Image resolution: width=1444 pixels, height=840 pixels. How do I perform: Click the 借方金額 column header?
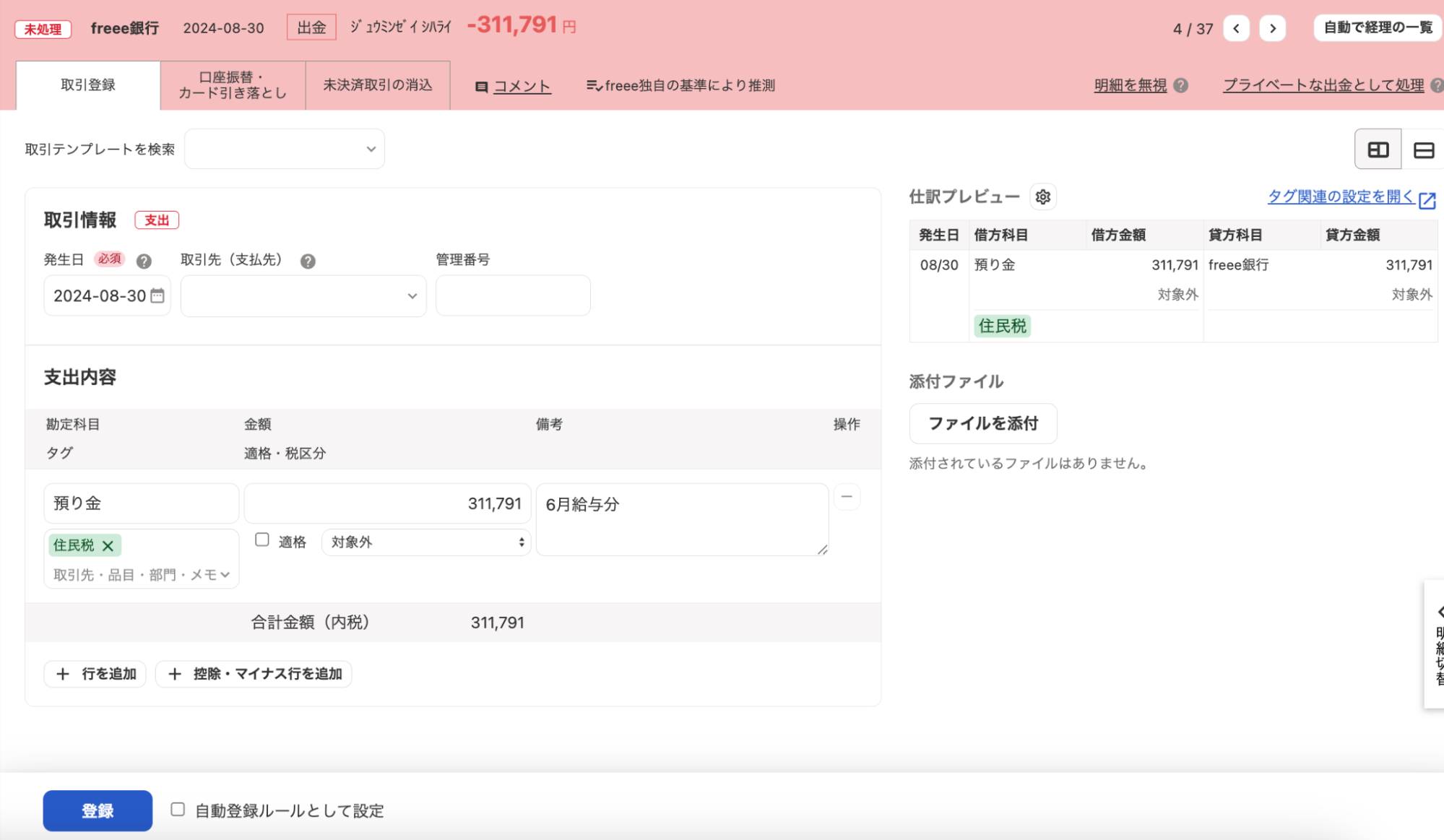[x=1118, y=235]
